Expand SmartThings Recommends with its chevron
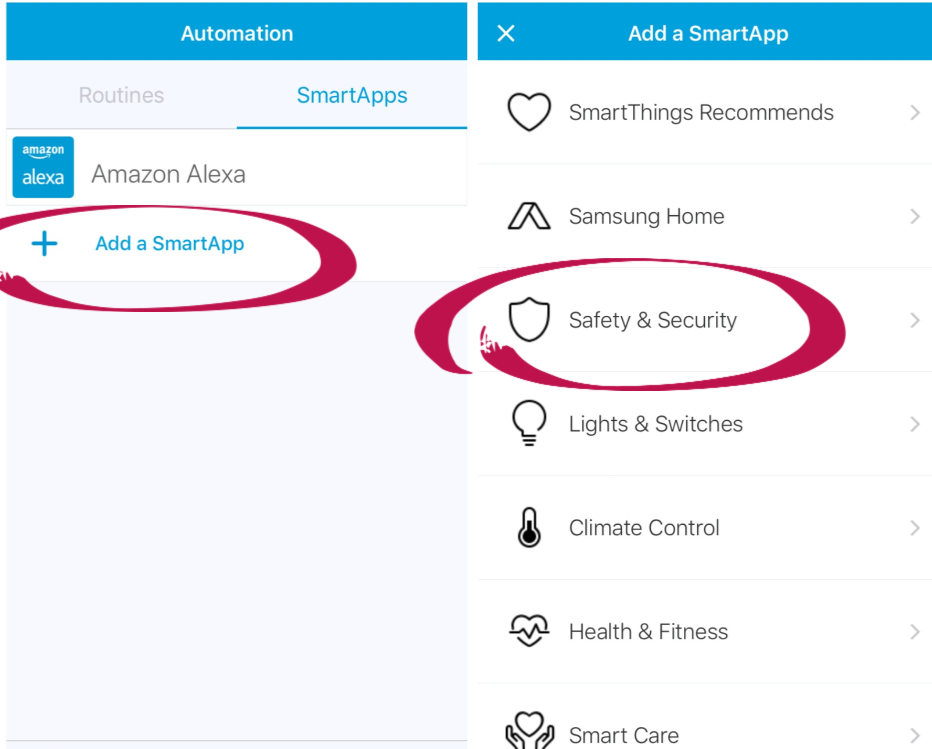 click(914, 112)
